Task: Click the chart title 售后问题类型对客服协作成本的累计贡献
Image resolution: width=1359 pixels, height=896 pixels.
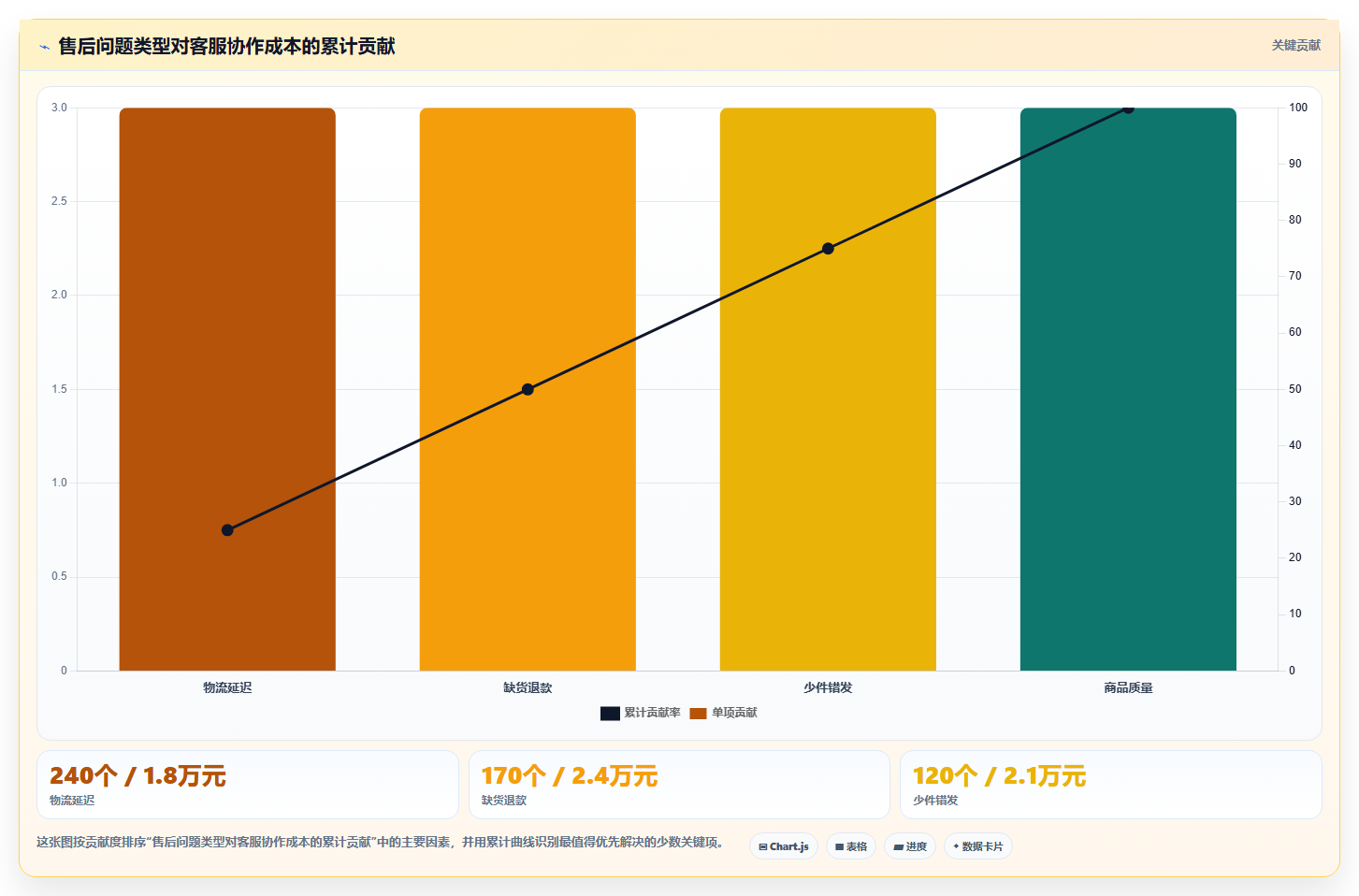Action: click(226, 46)
